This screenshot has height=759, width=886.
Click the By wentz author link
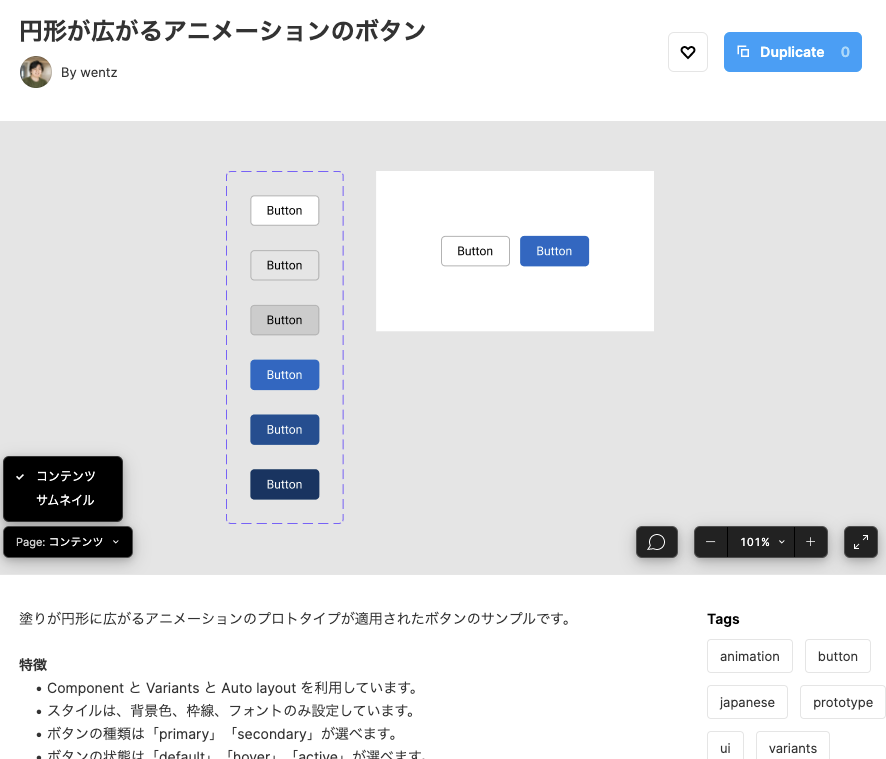pos(88,72)
